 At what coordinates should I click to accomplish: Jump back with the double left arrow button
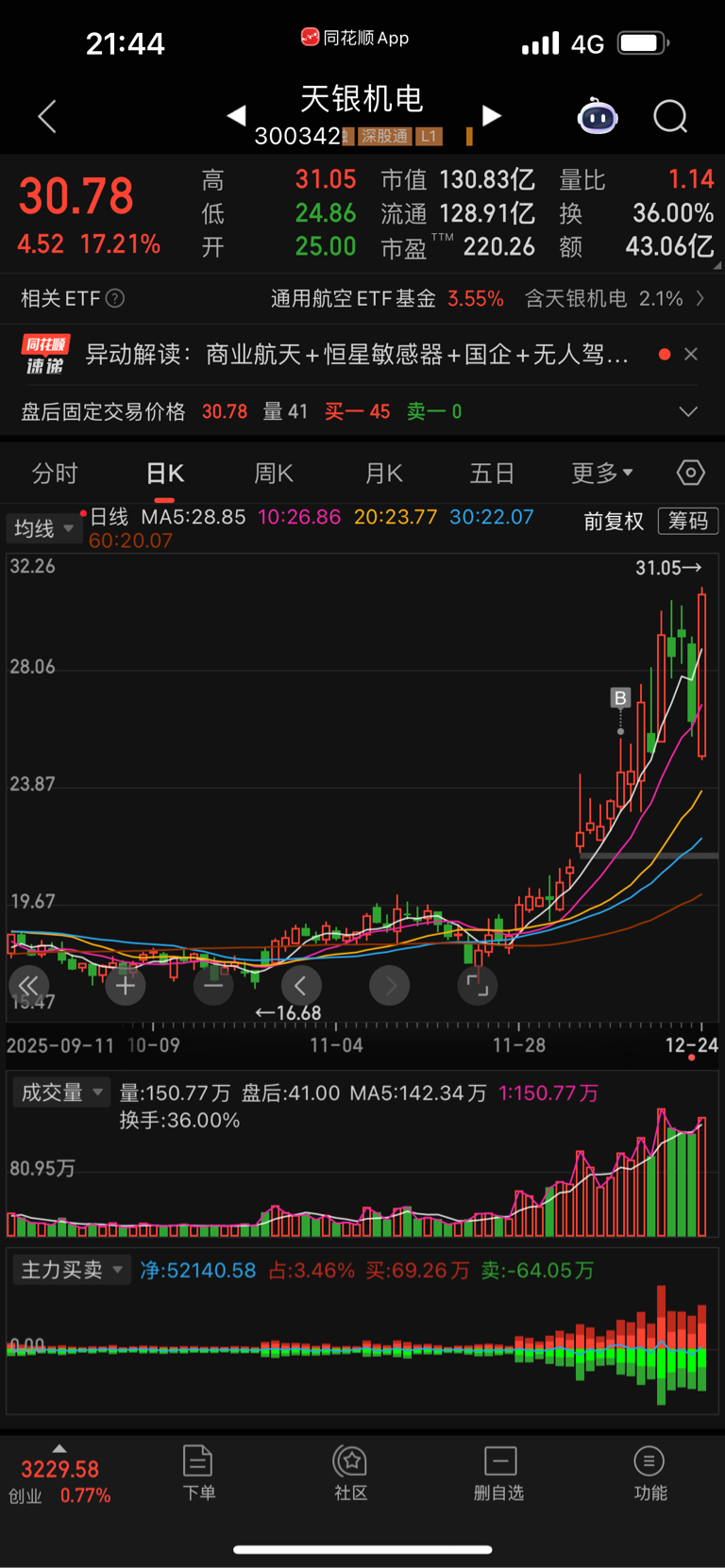pos(28,986)
